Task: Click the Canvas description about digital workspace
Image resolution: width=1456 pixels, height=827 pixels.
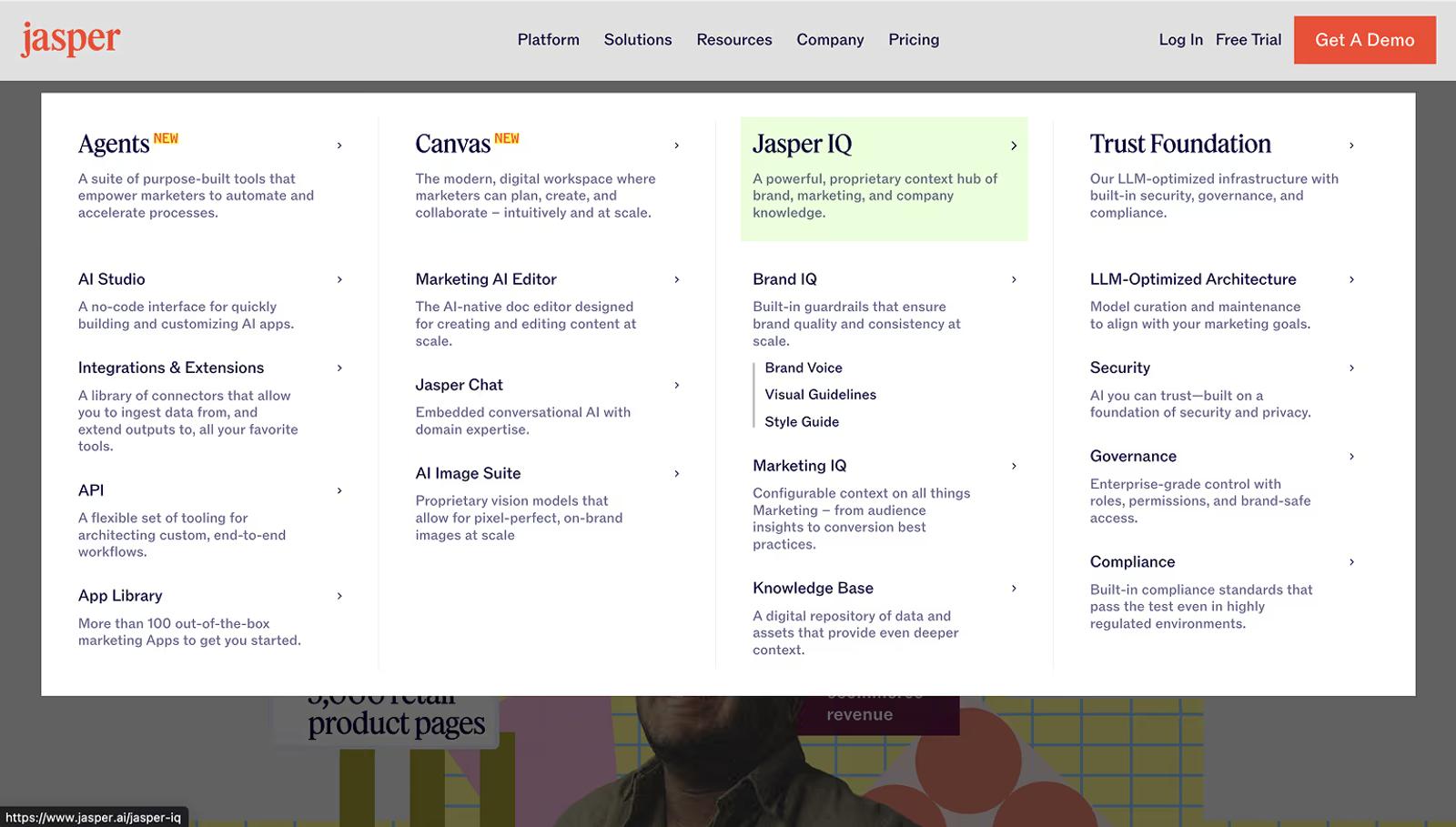Action: [x=535, y=196]
